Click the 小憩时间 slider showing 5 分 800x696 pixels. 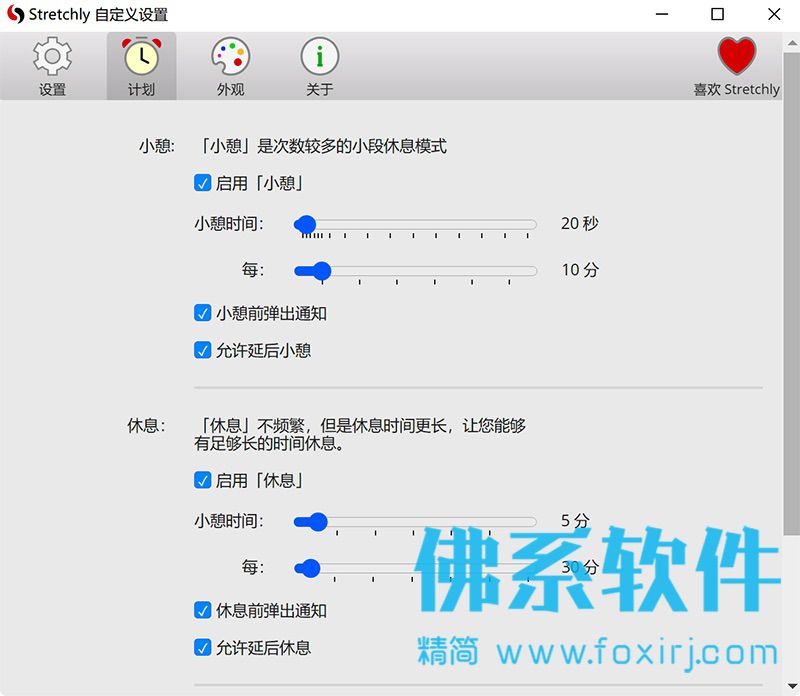click(415, 522)
